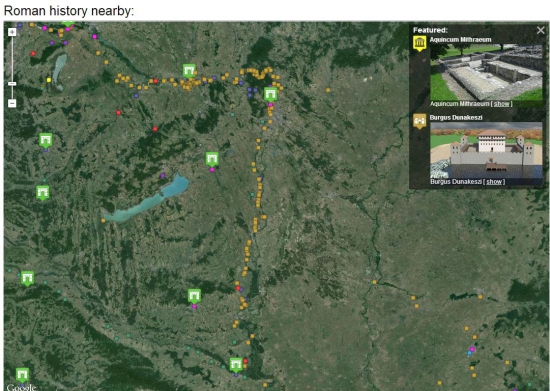This screenshot has height=391, width=550.
Task: Click the show link for Burgus Dunakeszi
Action: (494, 182)
